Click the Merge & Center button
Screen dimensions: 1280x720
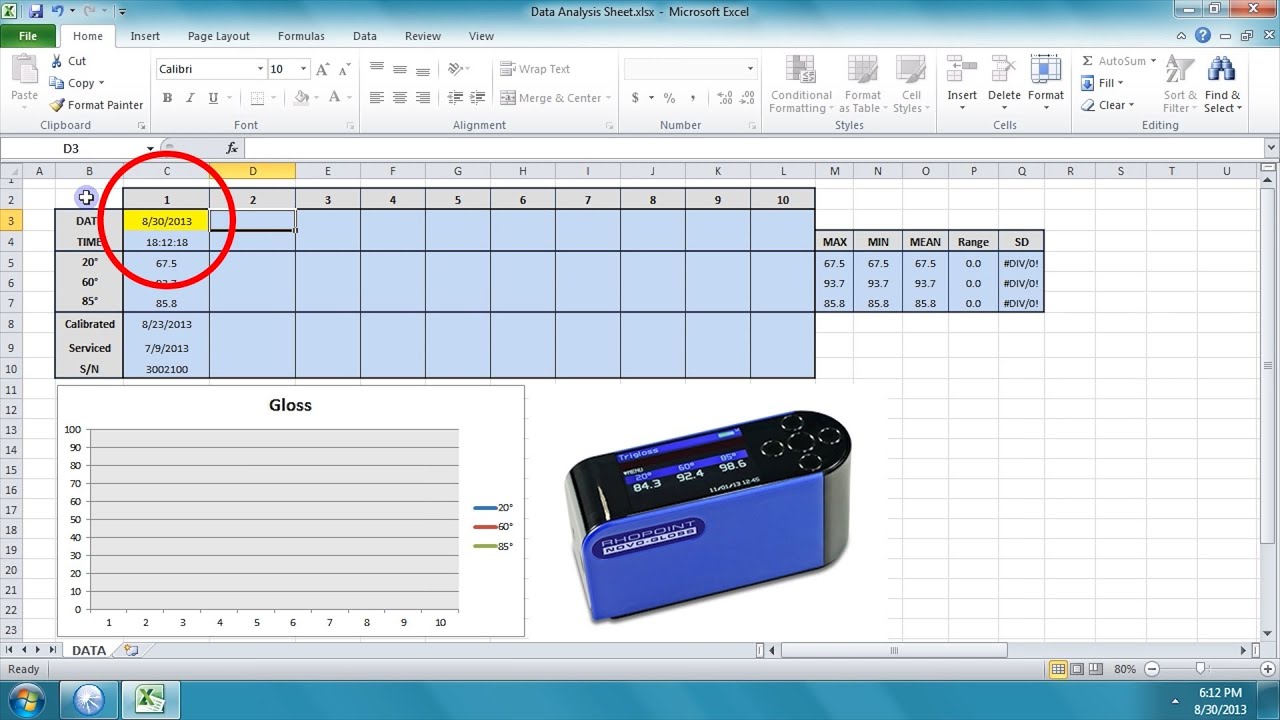(x=551, y=98)
